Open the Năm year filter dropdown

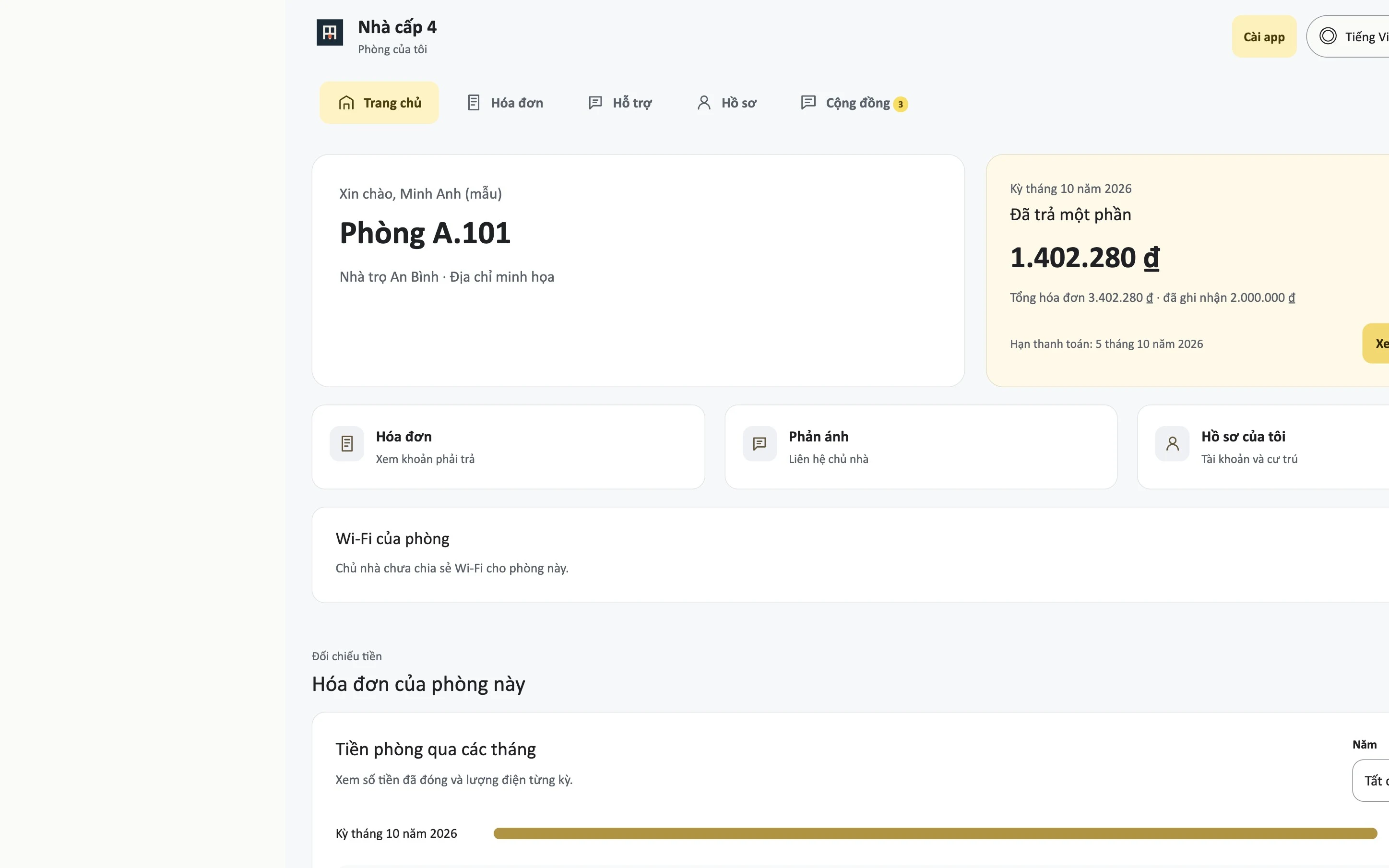point(1371,781)
